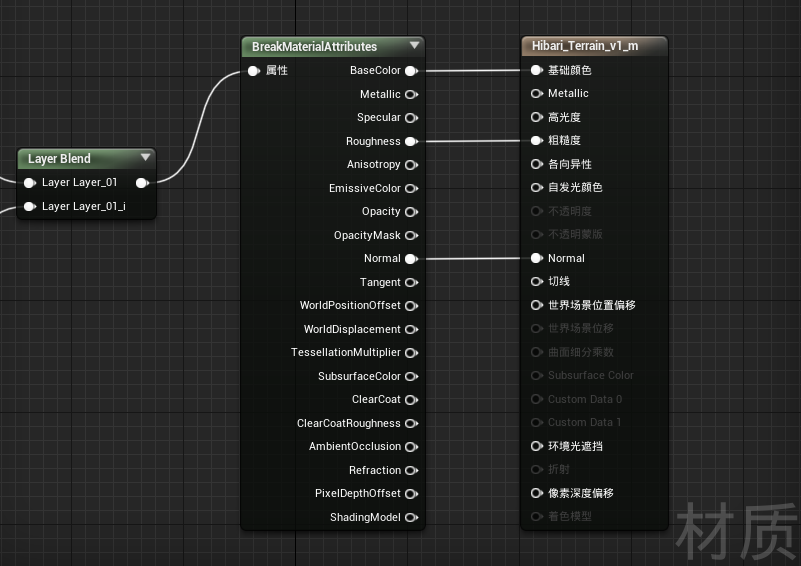Click the 环境光遮挡 input pin
This screenshot has height=566, width=801.
[x=536, y=446]
